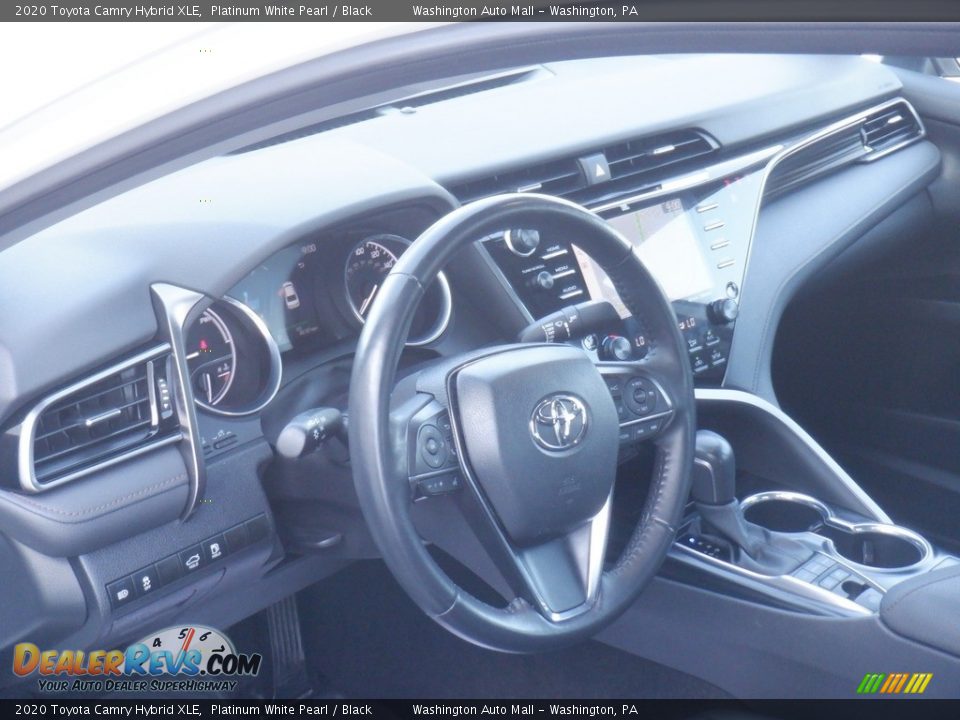This screenshot has height=720, width=960.
Task: Click the gear shifter knob
Action: click(x=713, y=465)
